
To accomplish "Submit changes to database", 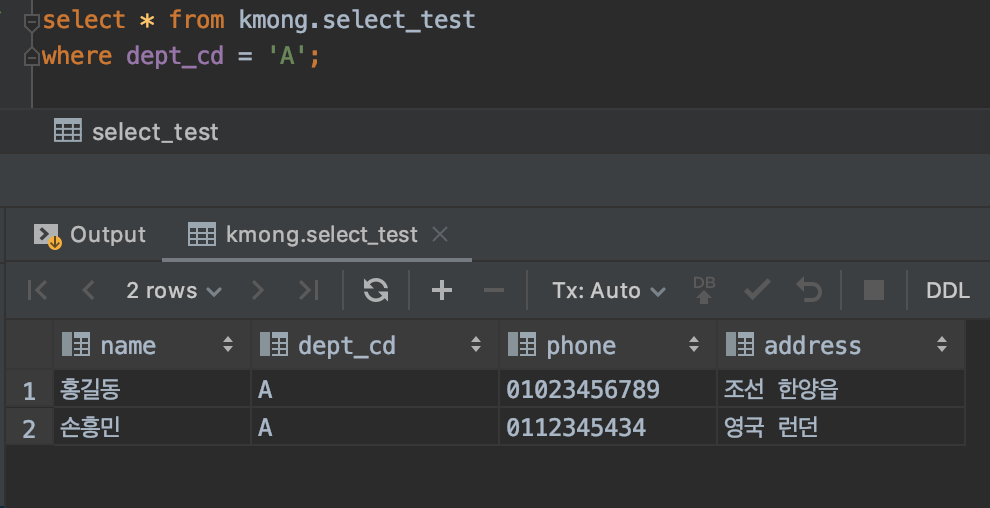I will (x=757, y=290).
